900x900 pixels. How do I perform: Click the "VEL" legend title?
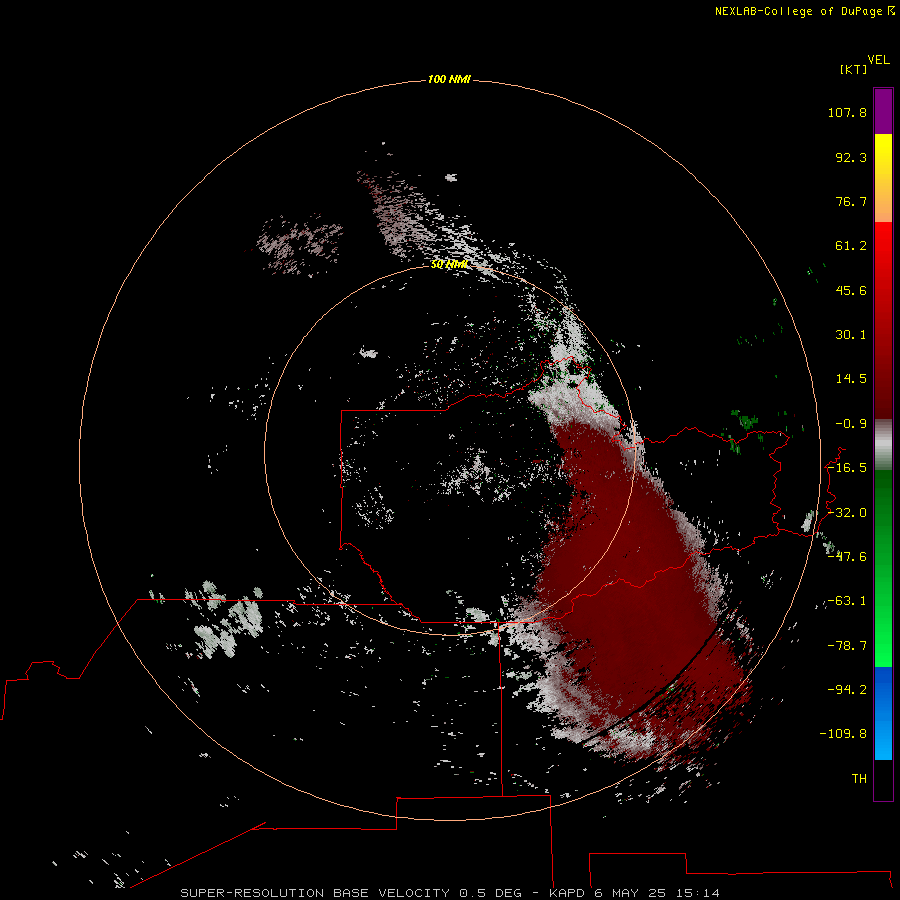(x=878, y=60)
